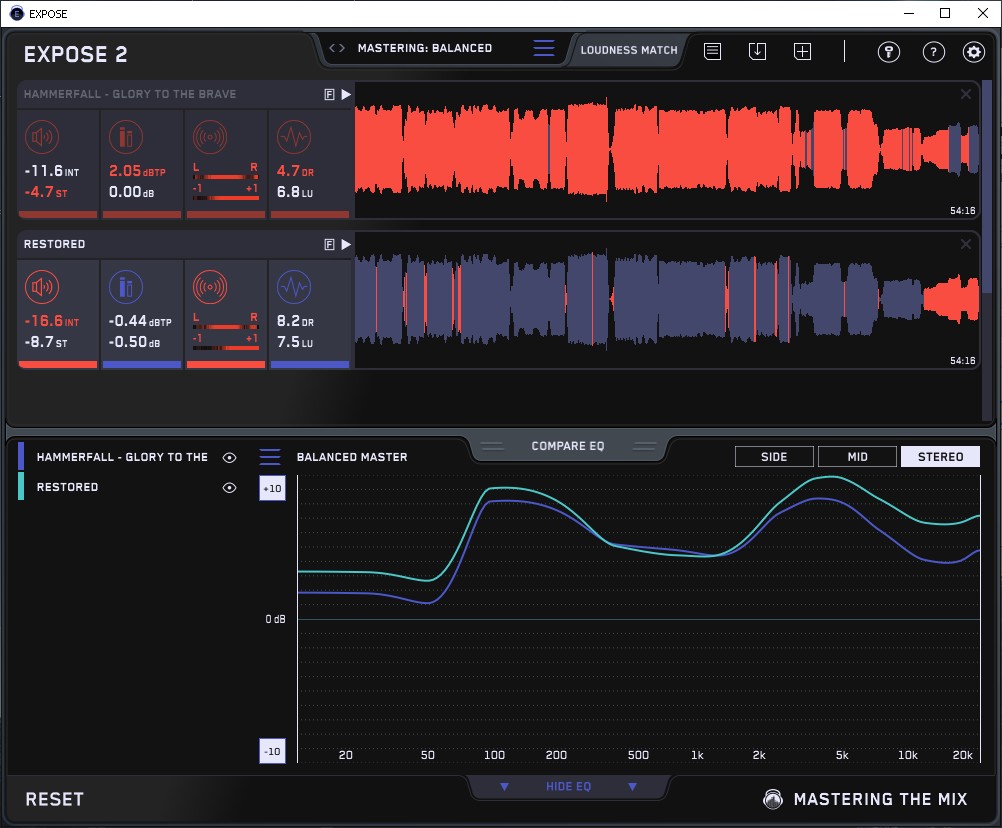1002x828 pixels.
Task: Collapse the EQ panel with Hide EQ
Action: pyautogui.click(x=568, y=787)
